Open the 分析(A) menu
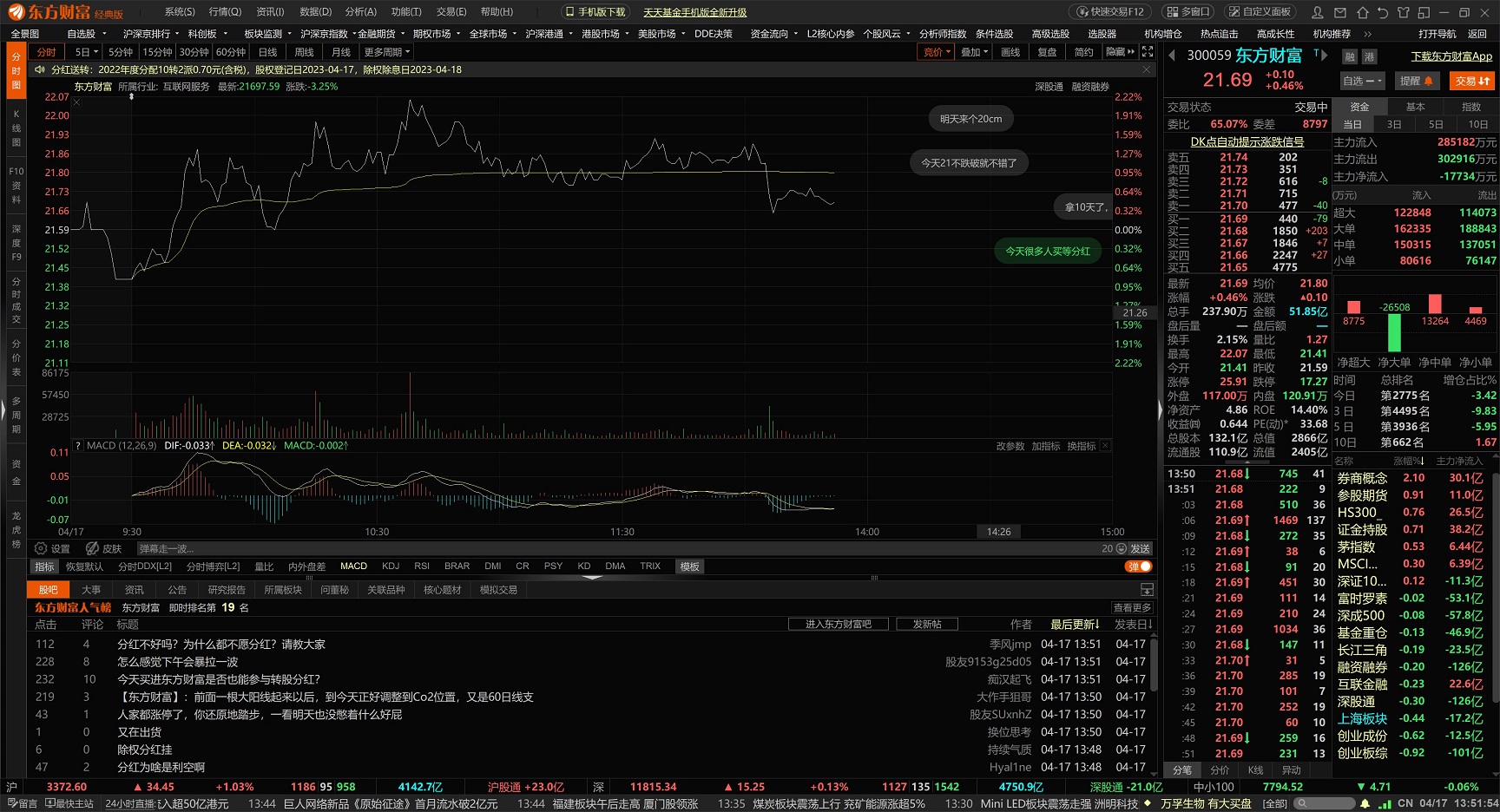Viewport: 1500px width, 812px height. click(x=360, y=12)
